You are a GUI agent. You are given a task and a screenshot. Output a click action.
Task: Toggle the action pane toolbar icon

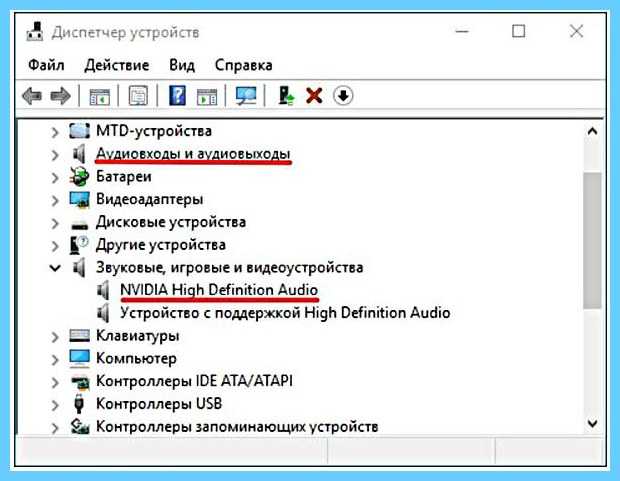(x=207, y=96)
